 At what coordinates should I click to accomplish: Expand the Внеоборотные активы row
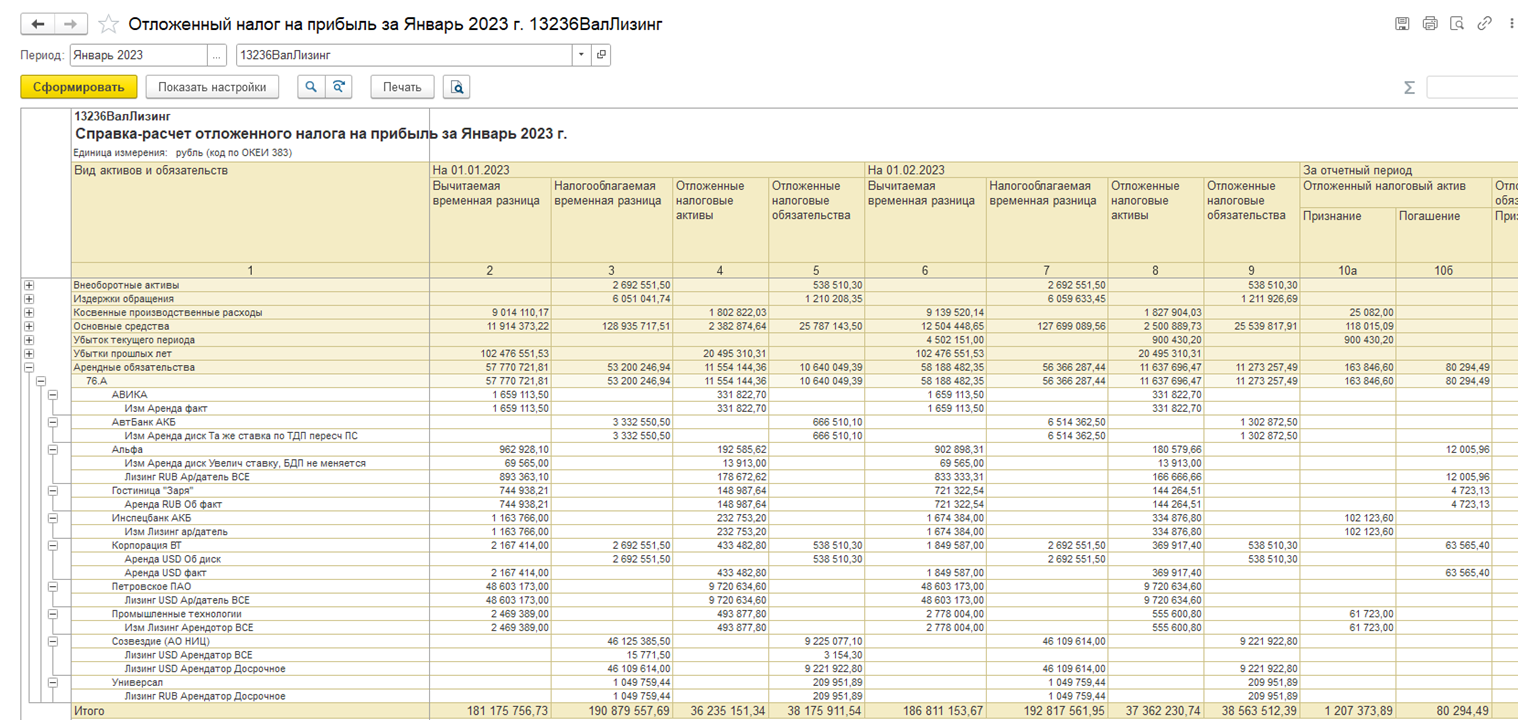(x=29, y=285)
